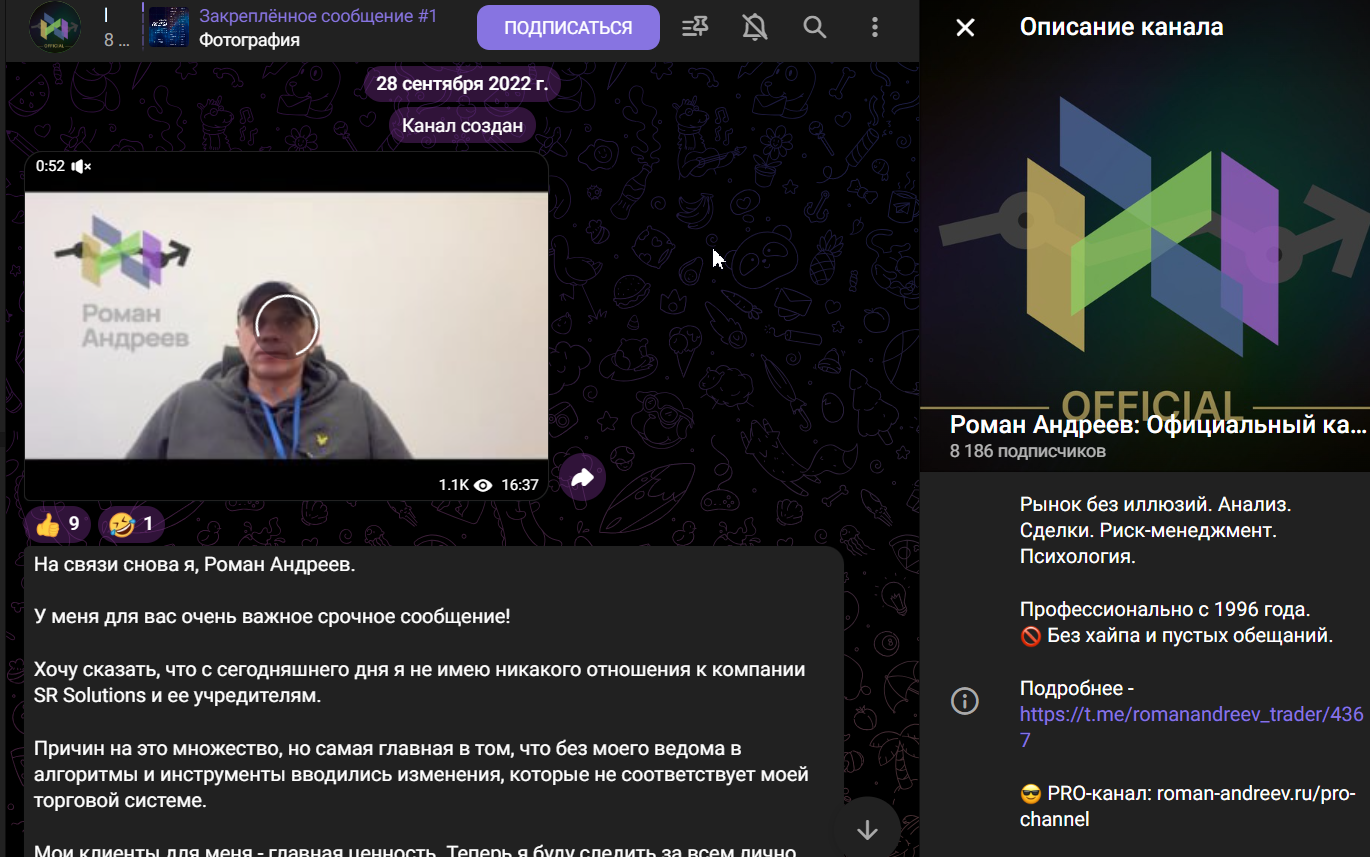Image resolution: width=1370 pixels, height=857 pixels.
Task: Click the 'Описание канала' panel title
Action: 1121,27
